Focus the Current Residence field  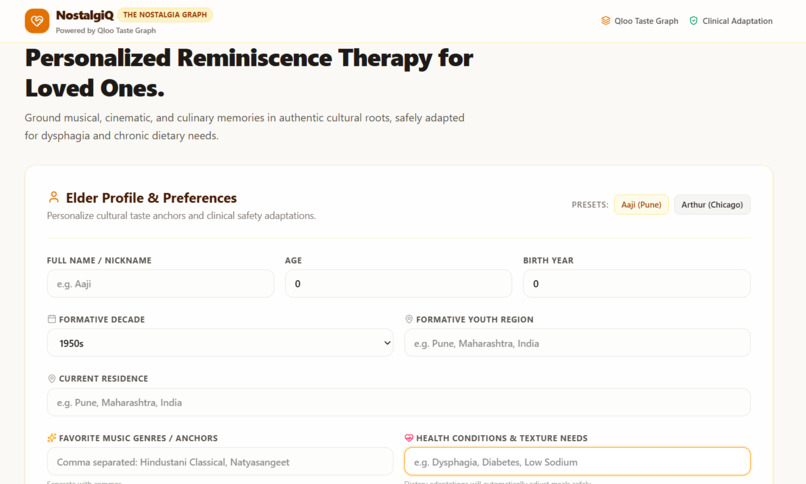[398, 402]
